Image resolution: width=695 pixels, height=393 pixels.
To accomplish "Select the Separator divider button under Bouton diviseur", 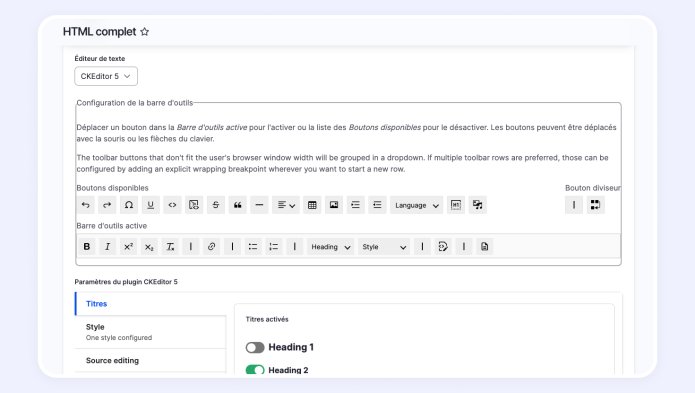I will 574,205.
